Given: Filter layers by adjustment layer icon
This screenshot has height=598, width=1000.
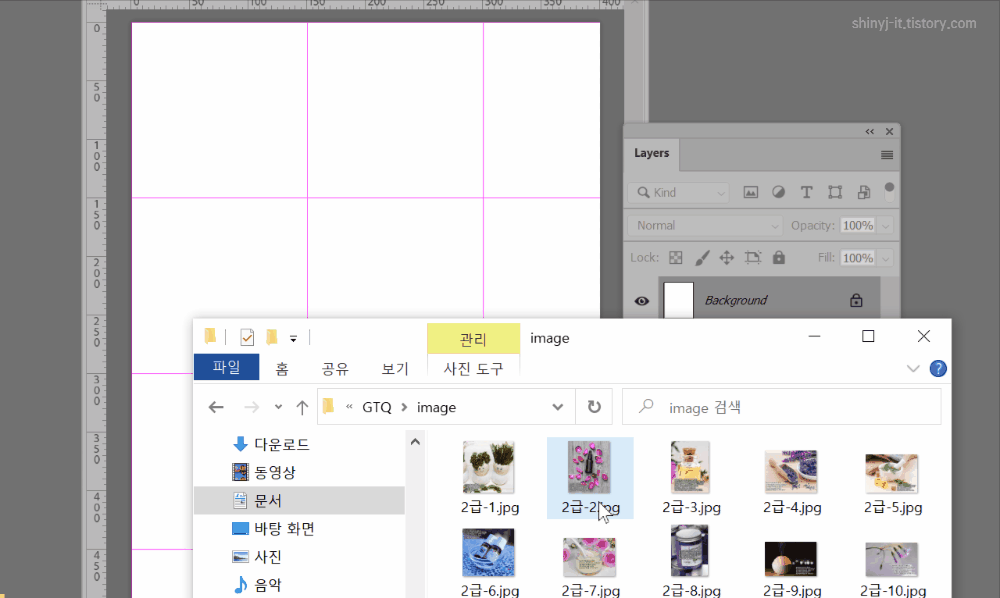Looking at the screenshot, I should pos(778,193).
